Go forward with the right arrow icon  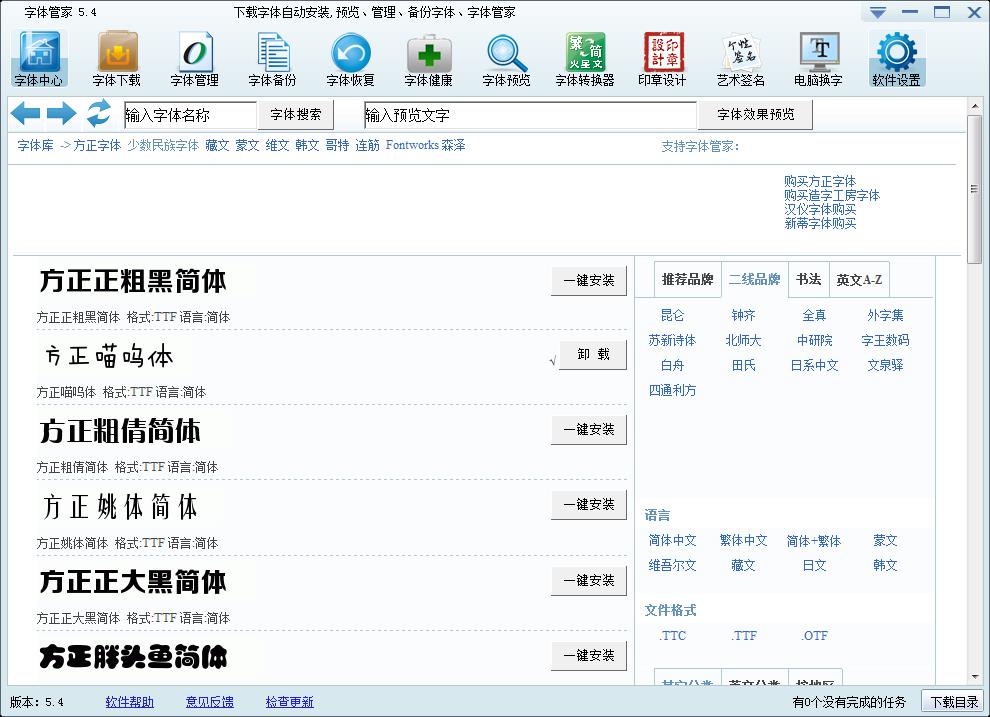(x=62, y=114)
